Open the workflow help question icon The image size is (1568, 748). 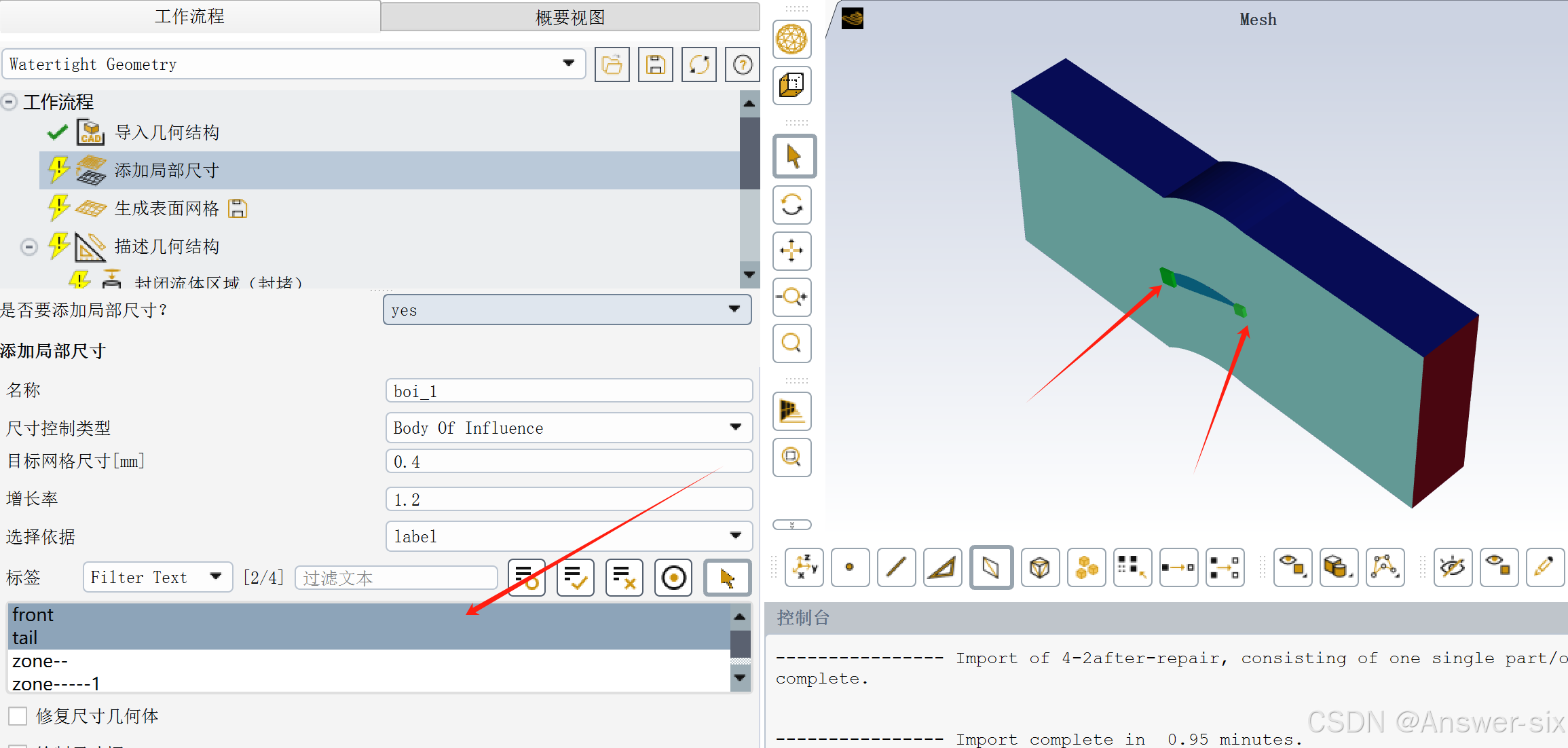[742, 65]
